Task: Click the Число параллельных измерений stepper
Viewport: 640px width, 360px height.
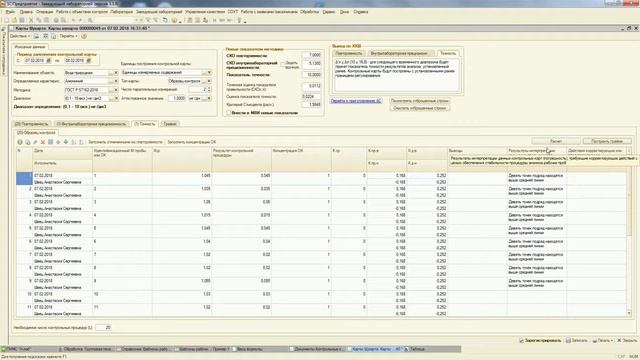Action: point(209,89)
